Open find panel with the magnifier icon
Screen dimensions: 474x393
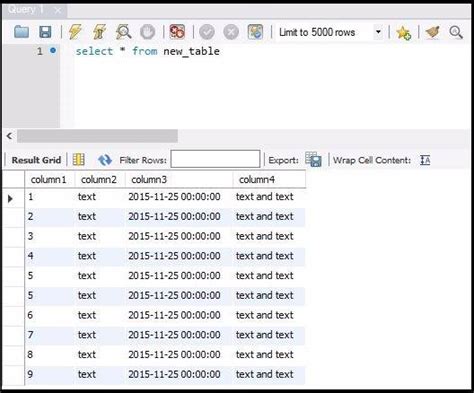(456, 32)
